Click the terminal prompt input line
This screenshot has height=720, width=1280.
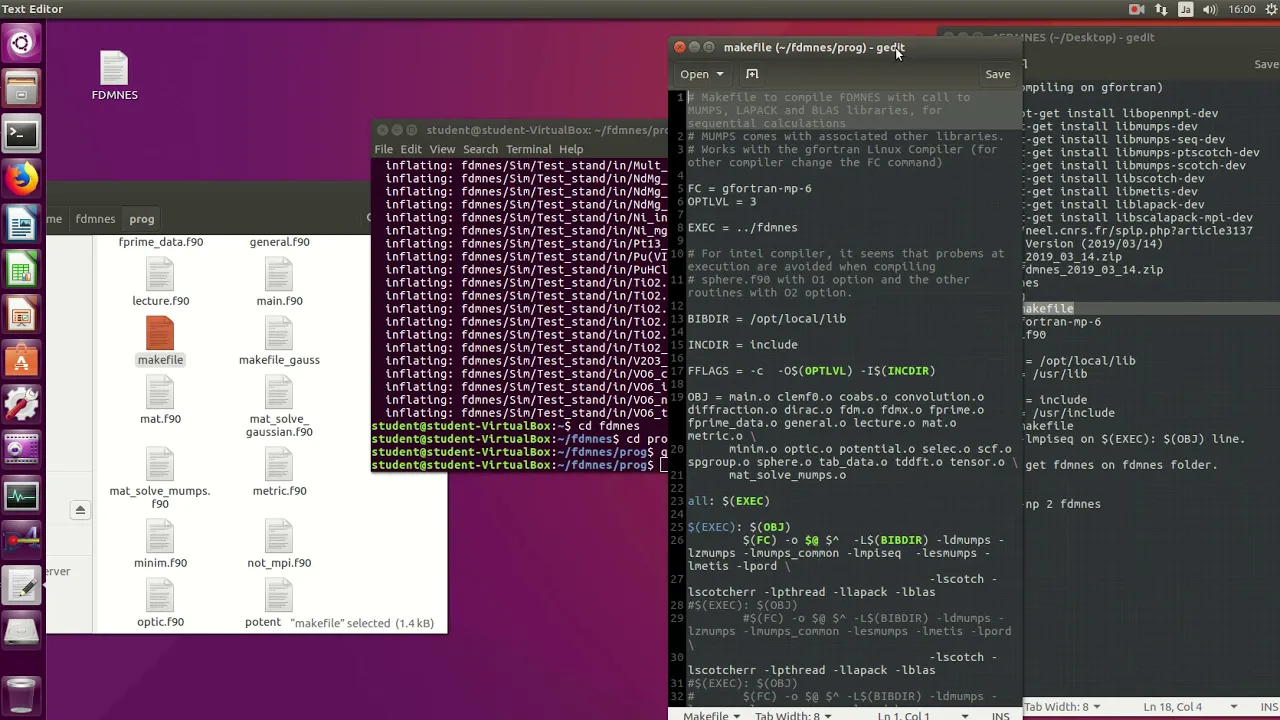[519, 465]
